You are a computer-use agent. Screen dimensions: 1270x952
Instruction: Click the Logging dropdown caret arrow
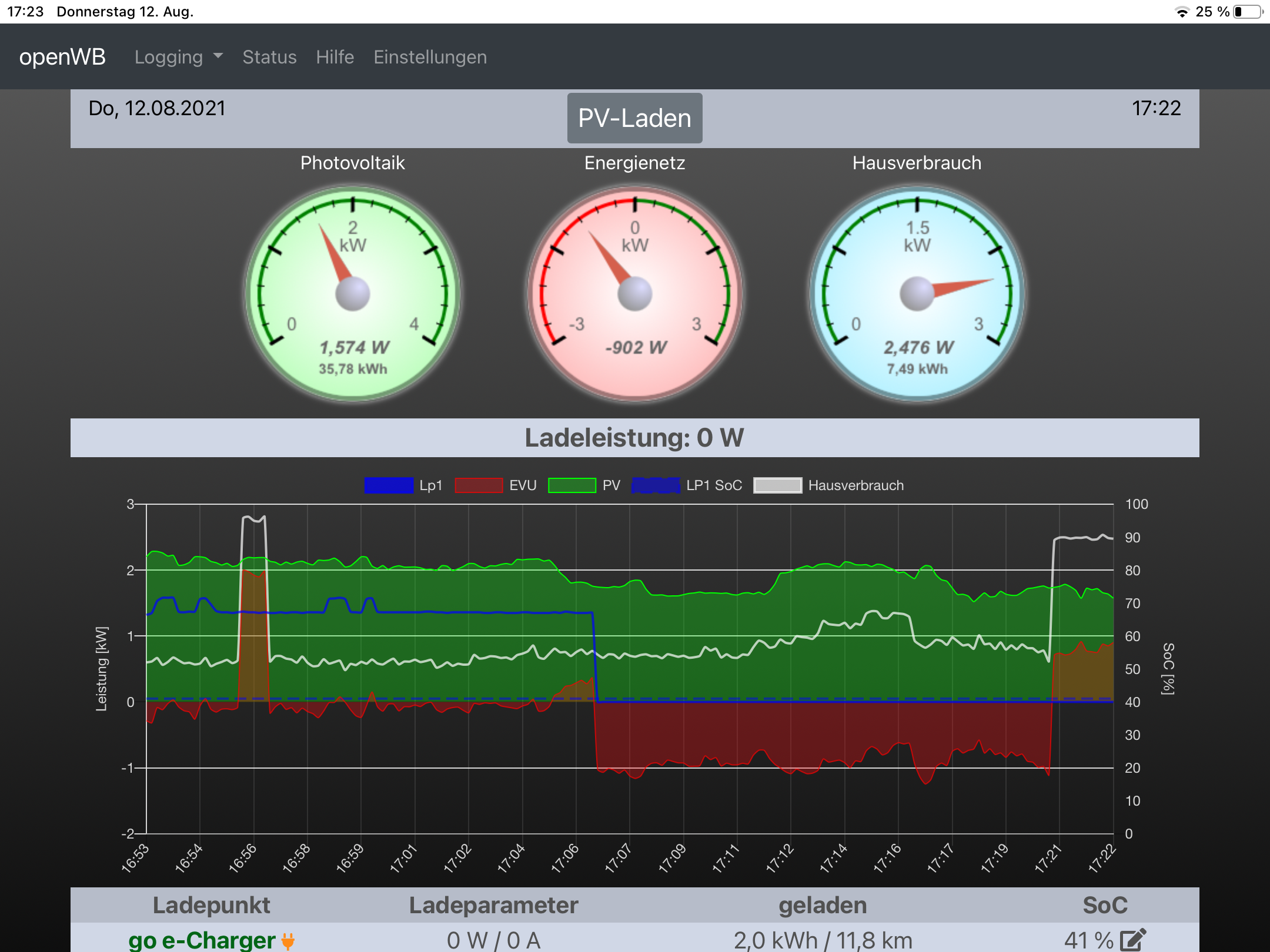(x=218, y=56)
